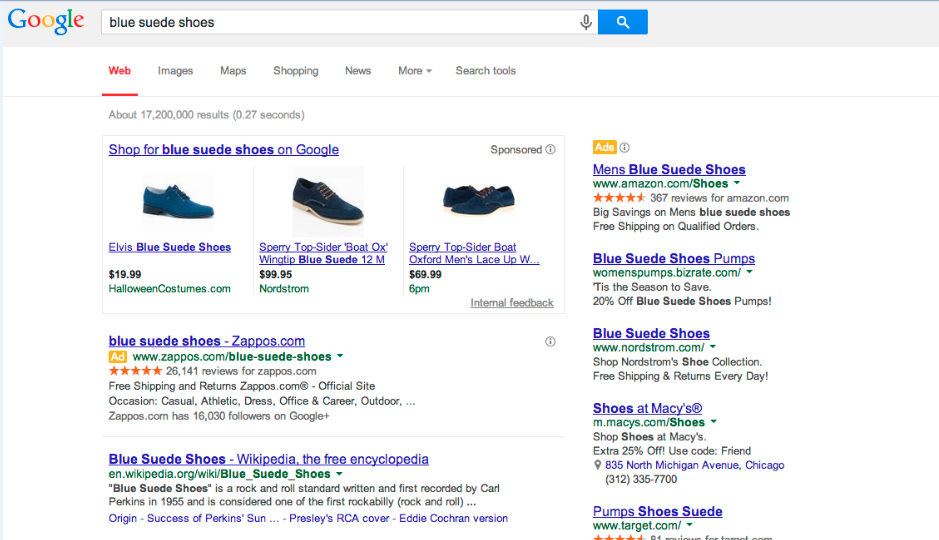Open the Shopping tab
This screenshot has height=540, width=939.
point(296,71)
